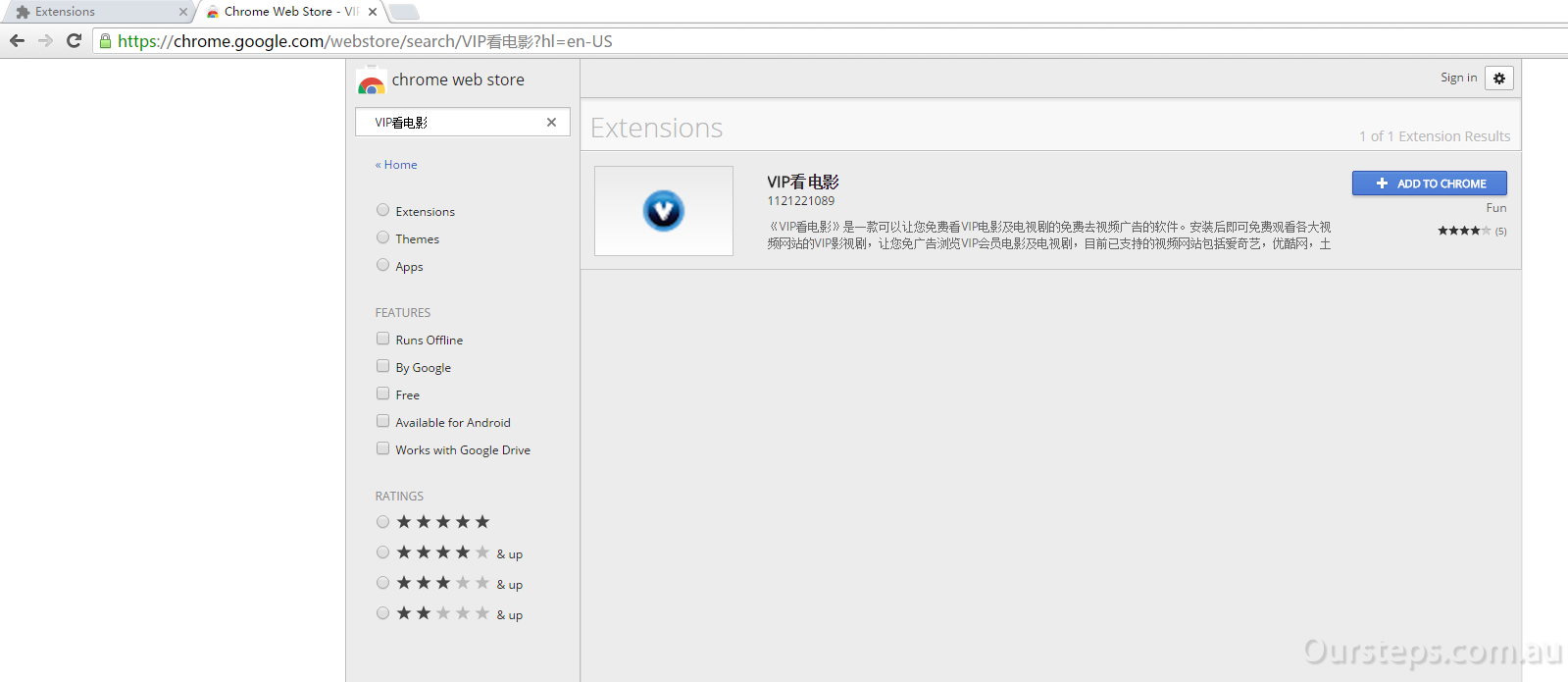Image resolution: width=1568 pixels, height=682 pixels.
Task: Reload the current page
Action: click(74, 41)
